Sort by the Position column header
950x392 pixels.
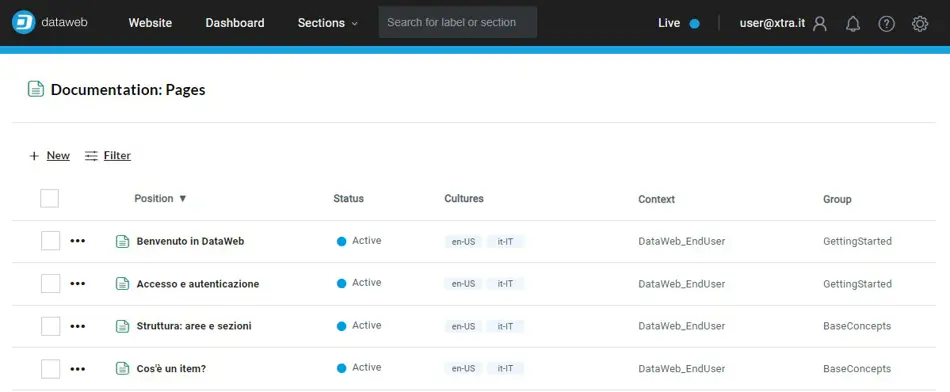click(x=161, y=198)
